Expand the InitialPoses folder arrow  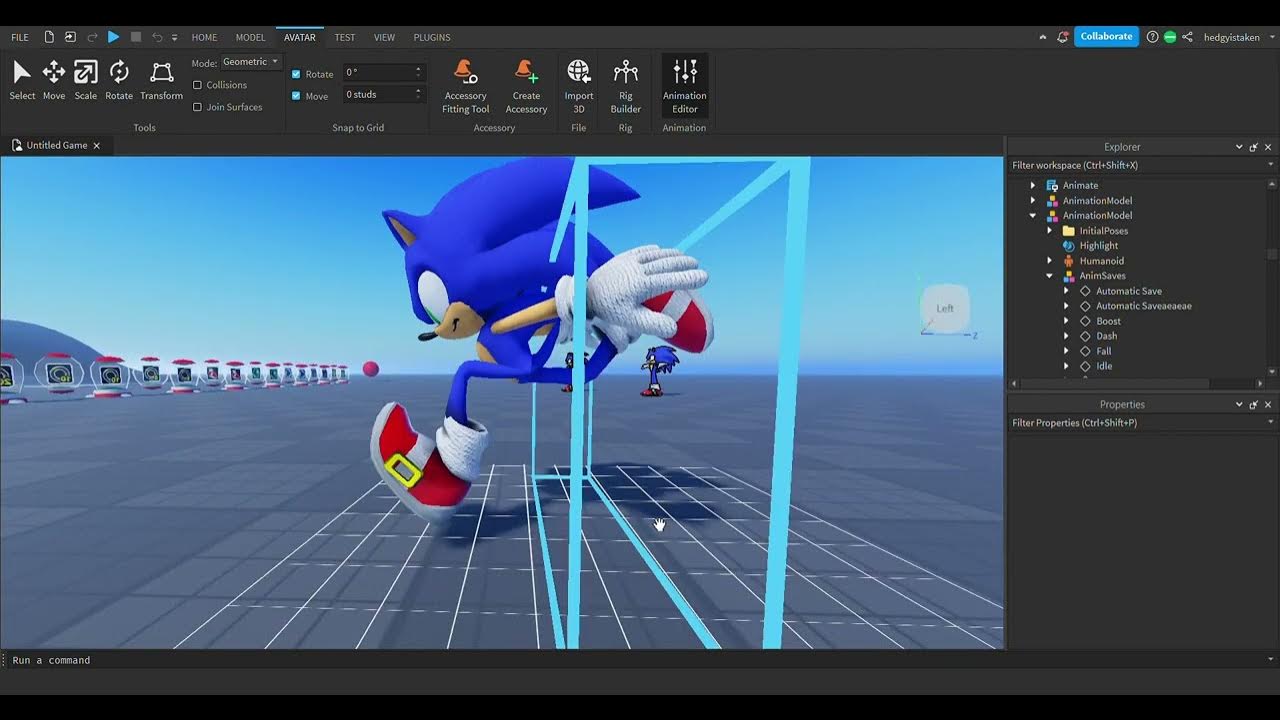(x=1049, y=231)
